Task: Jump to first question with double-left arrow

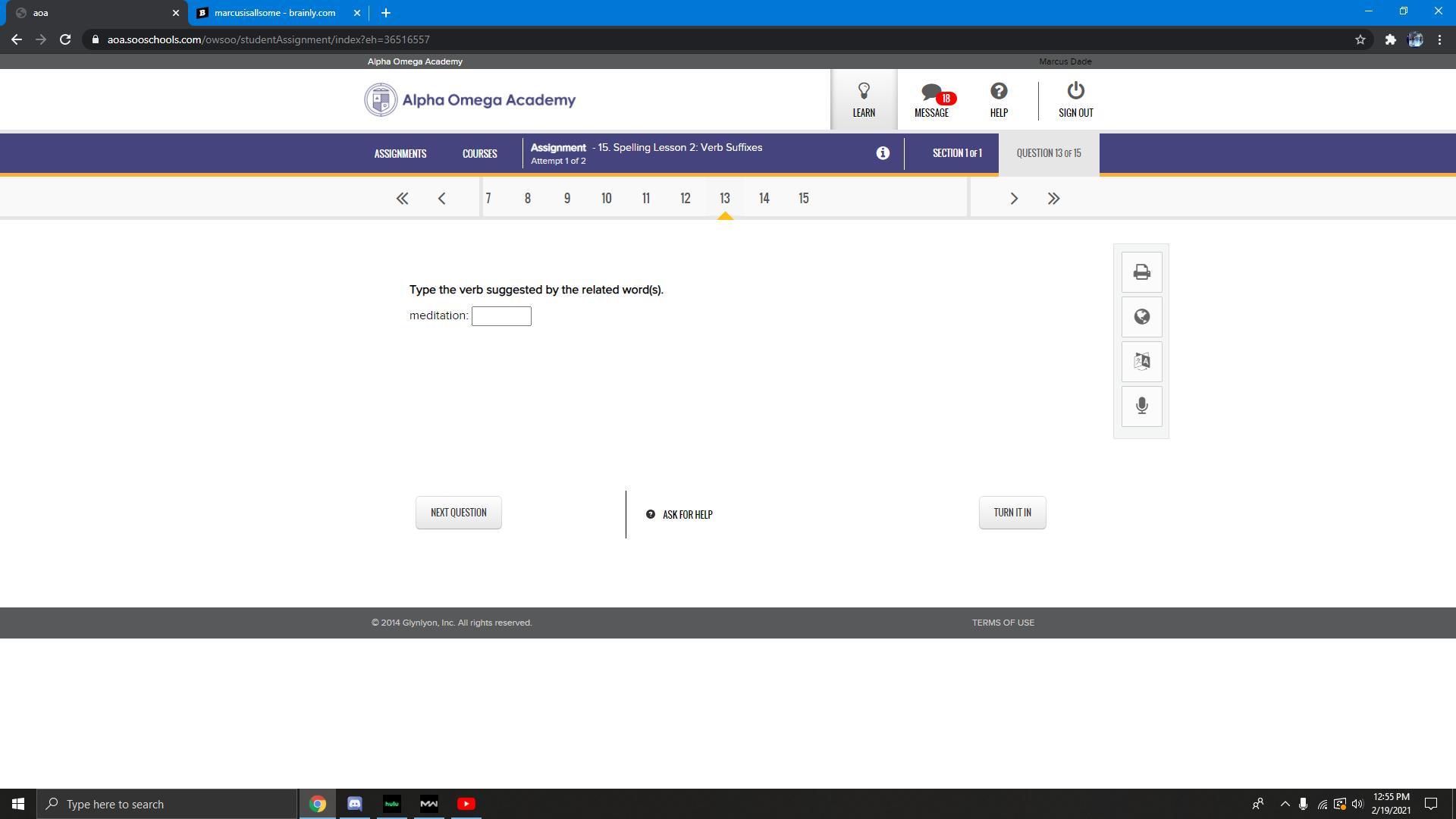Action: pyautogui.click(x=402, y=199)
